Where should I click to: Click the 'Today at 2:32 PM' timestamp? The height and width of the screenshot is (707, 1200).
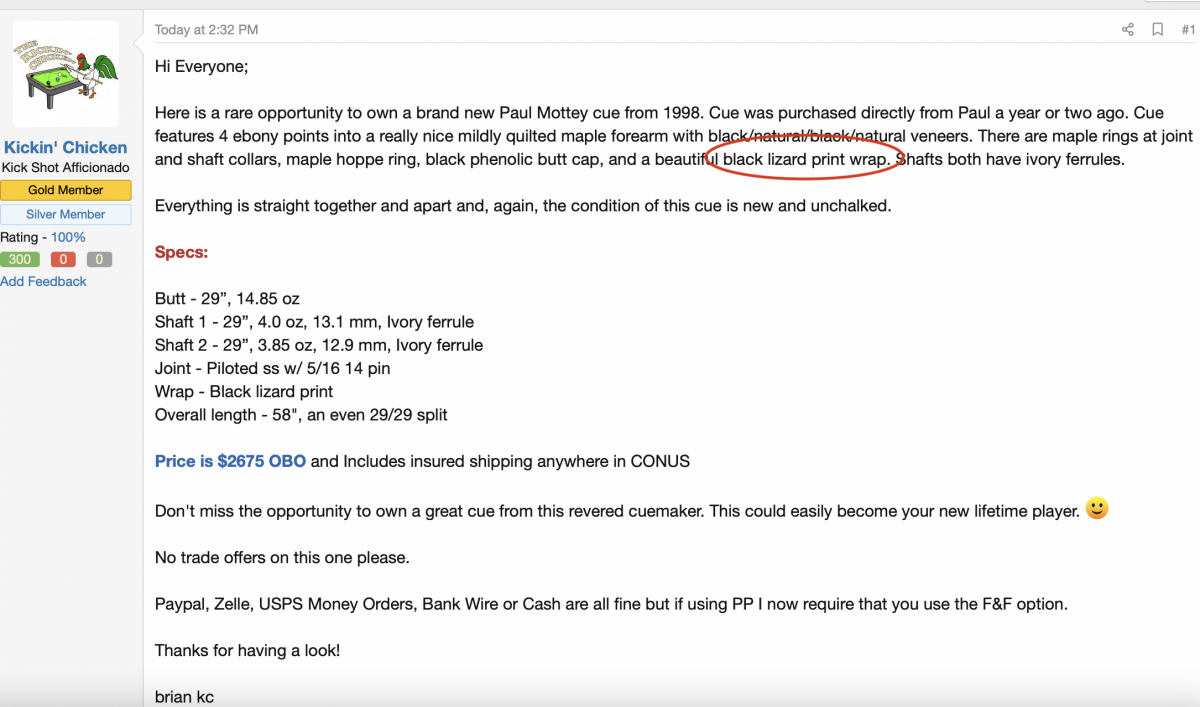tap(206, 30)
